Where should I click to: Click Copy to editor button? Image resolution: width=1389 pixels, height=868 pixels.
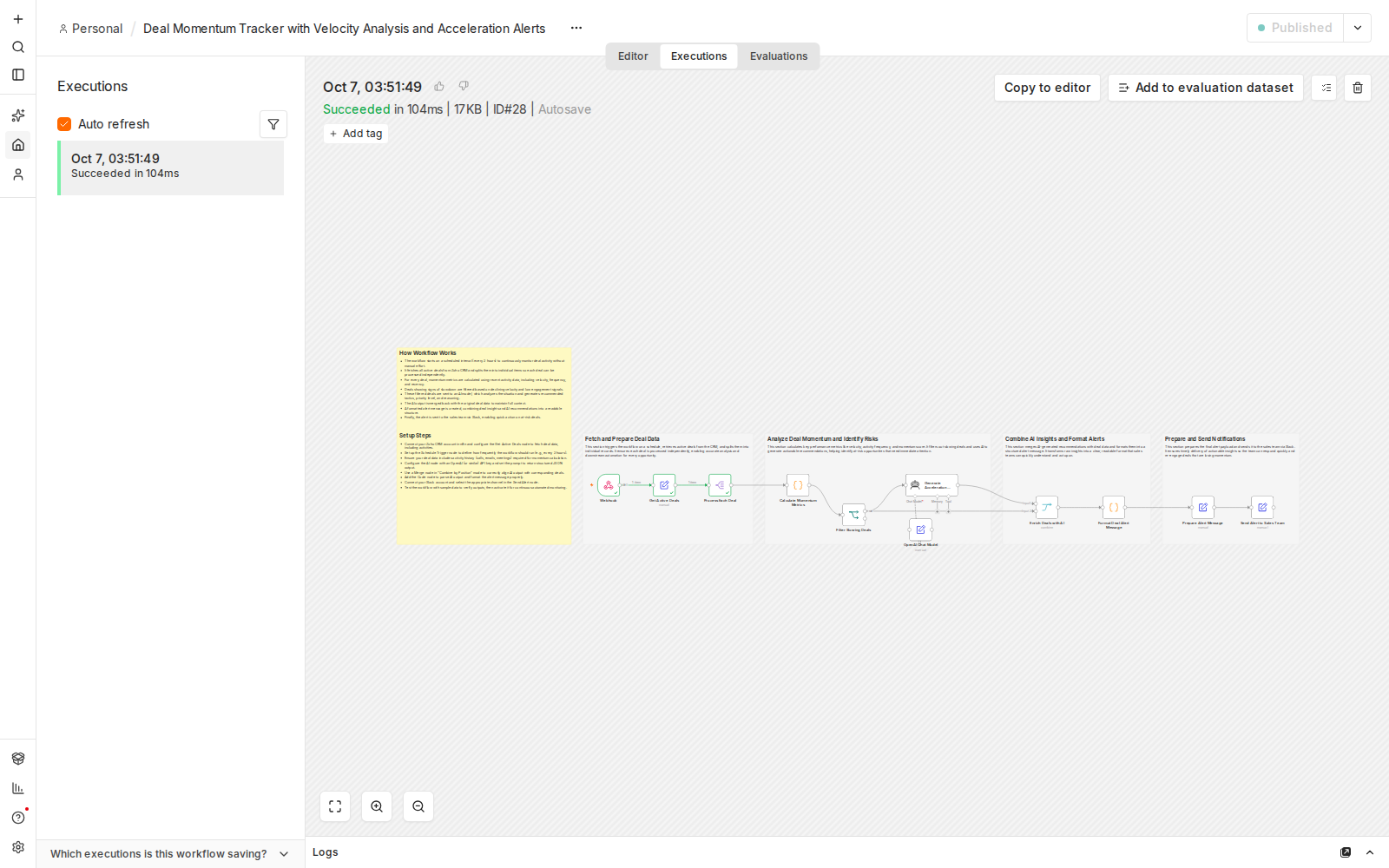coord(1047,88)
